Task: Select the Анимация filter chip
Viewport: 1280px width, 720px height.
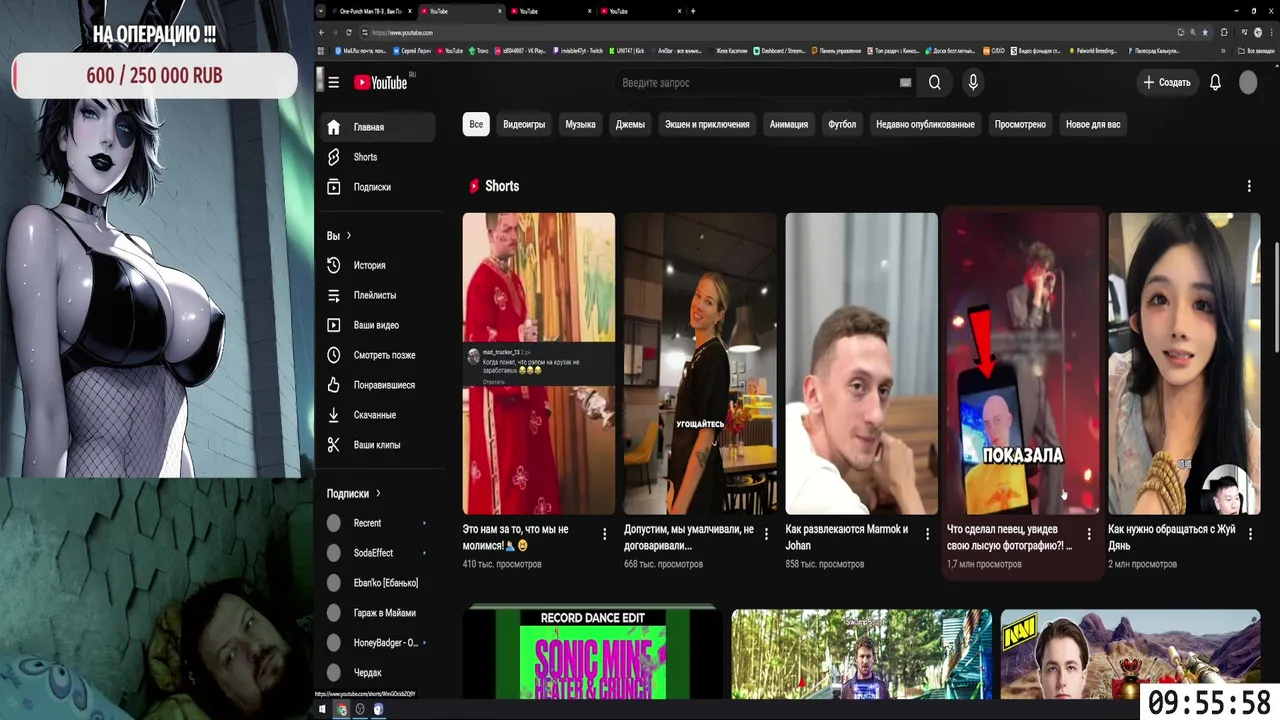Action: [789, 124]
